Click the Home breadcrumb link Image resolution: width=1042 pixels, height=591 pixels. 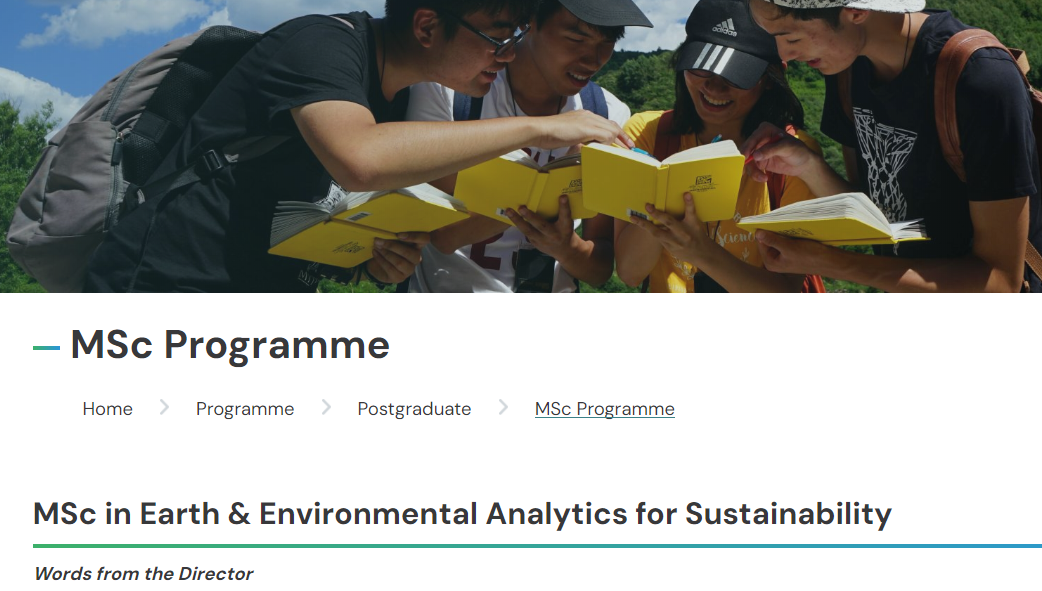107,409
